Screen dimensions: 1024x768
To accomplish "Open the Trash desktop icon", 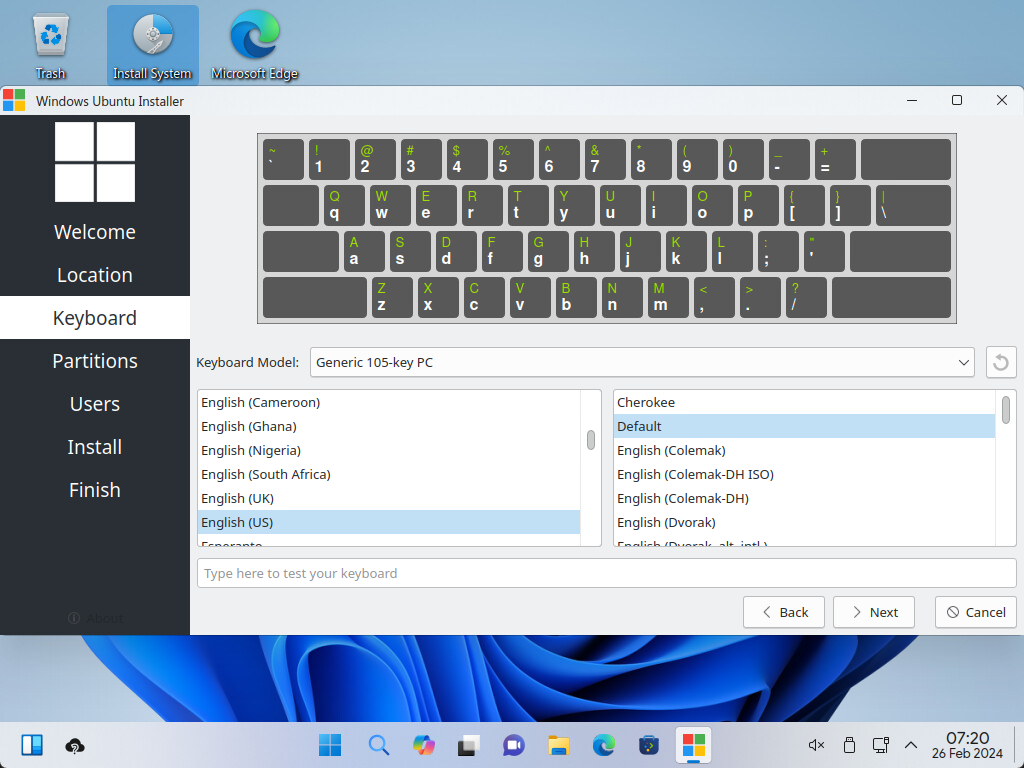I will [50, 46].
